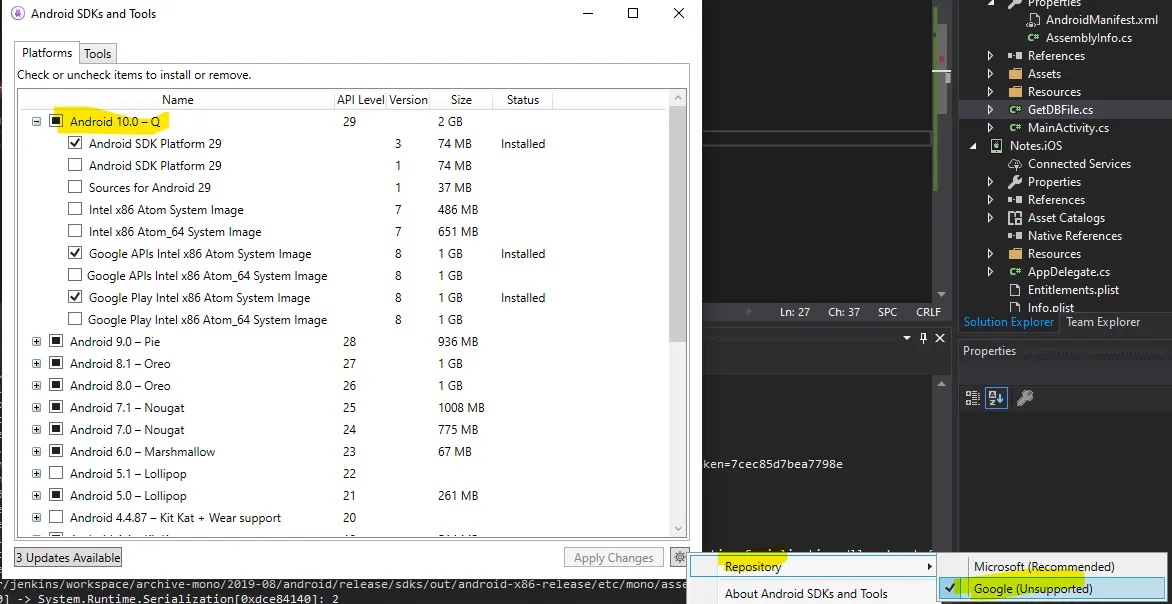Collapse the Android 10.0 – Q node
Image resolution: width=1172 pixels, height=604 pixels.
[x=36, y=121]
